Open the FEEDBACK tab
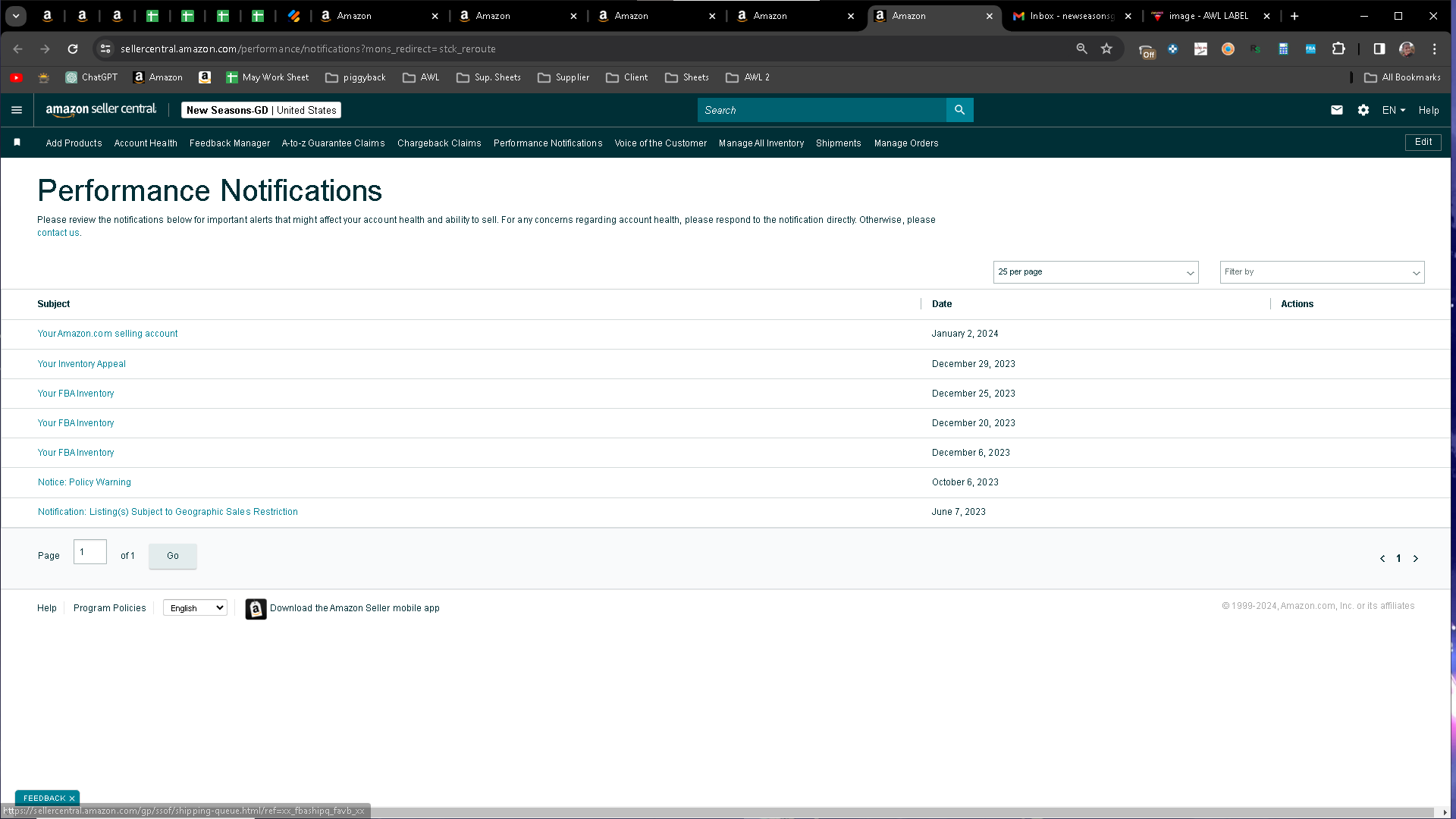1456x819 pixels. 44,799
